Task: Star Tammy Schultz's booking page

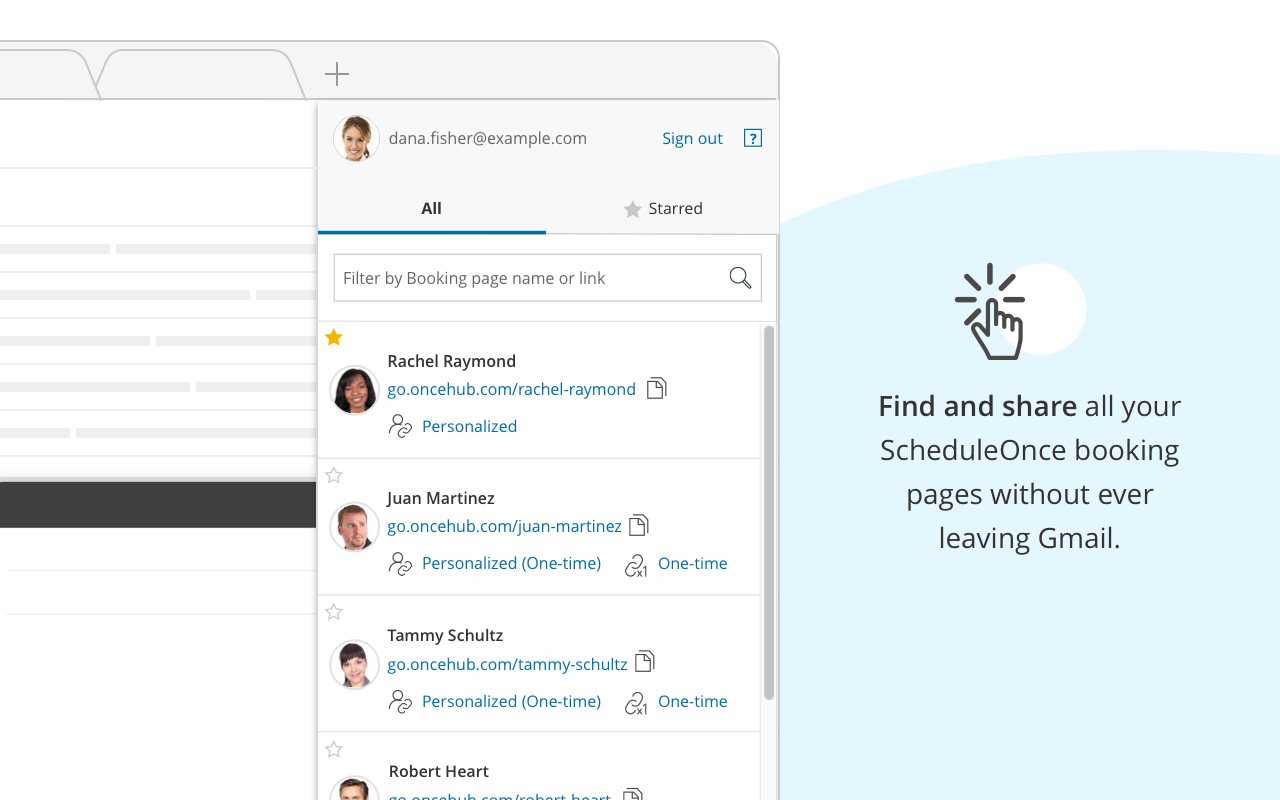Action: tap(333, 611)
